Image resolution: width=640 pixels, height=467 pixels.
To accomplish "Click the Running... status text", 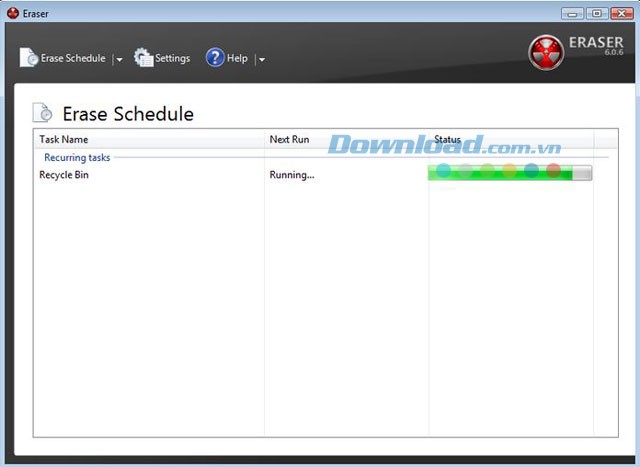I will [292, 175].
